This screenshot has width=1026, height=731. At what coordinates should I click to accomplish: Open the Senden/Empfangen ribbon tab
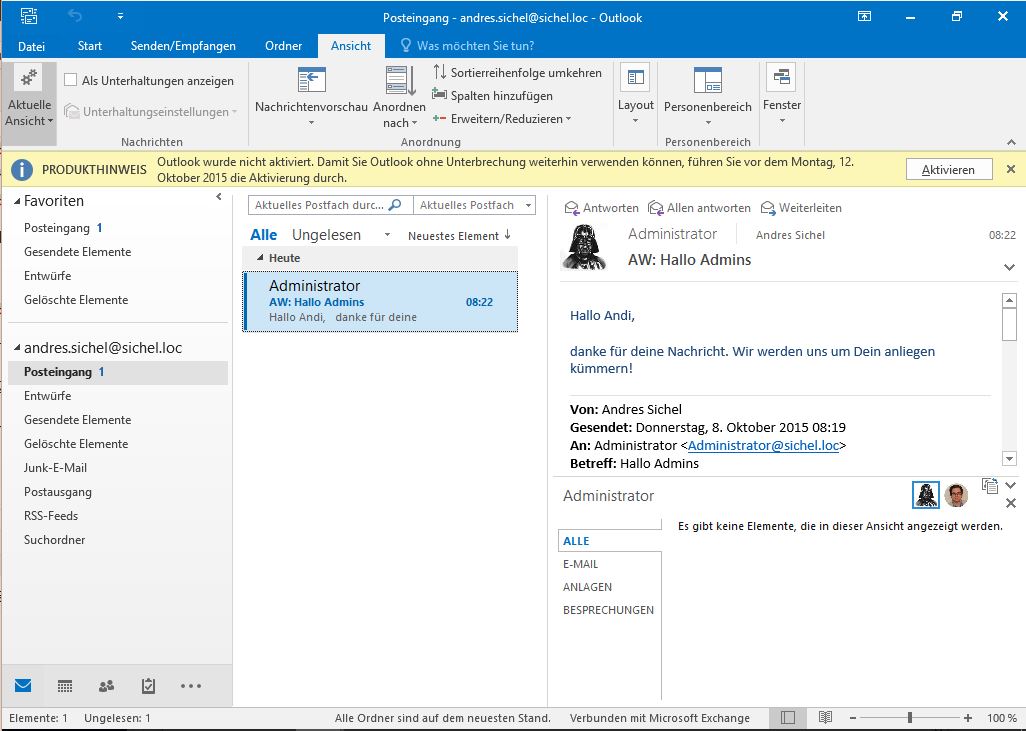point(183,46)
